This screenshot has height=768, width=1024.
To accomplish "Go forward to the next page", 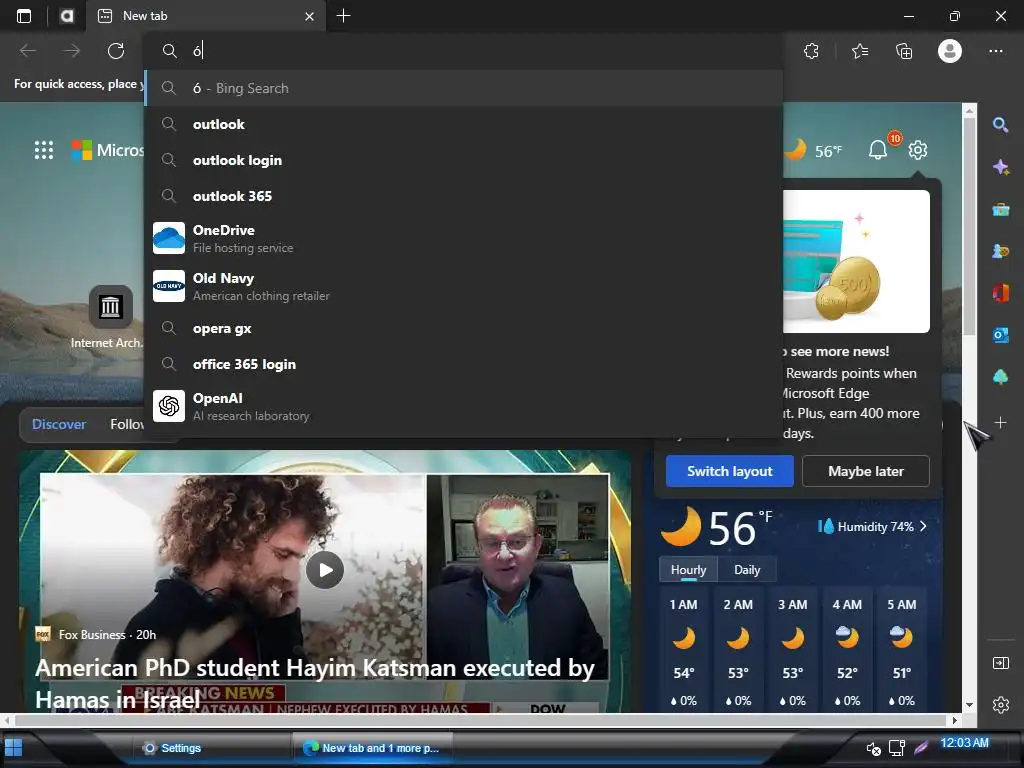I will [x=72, y=51].
